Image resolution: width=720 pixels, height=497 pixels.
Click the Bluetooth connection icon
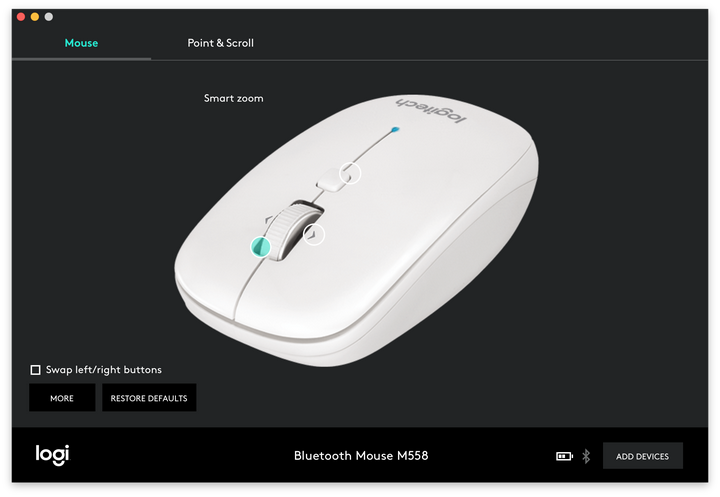(586, 456)
